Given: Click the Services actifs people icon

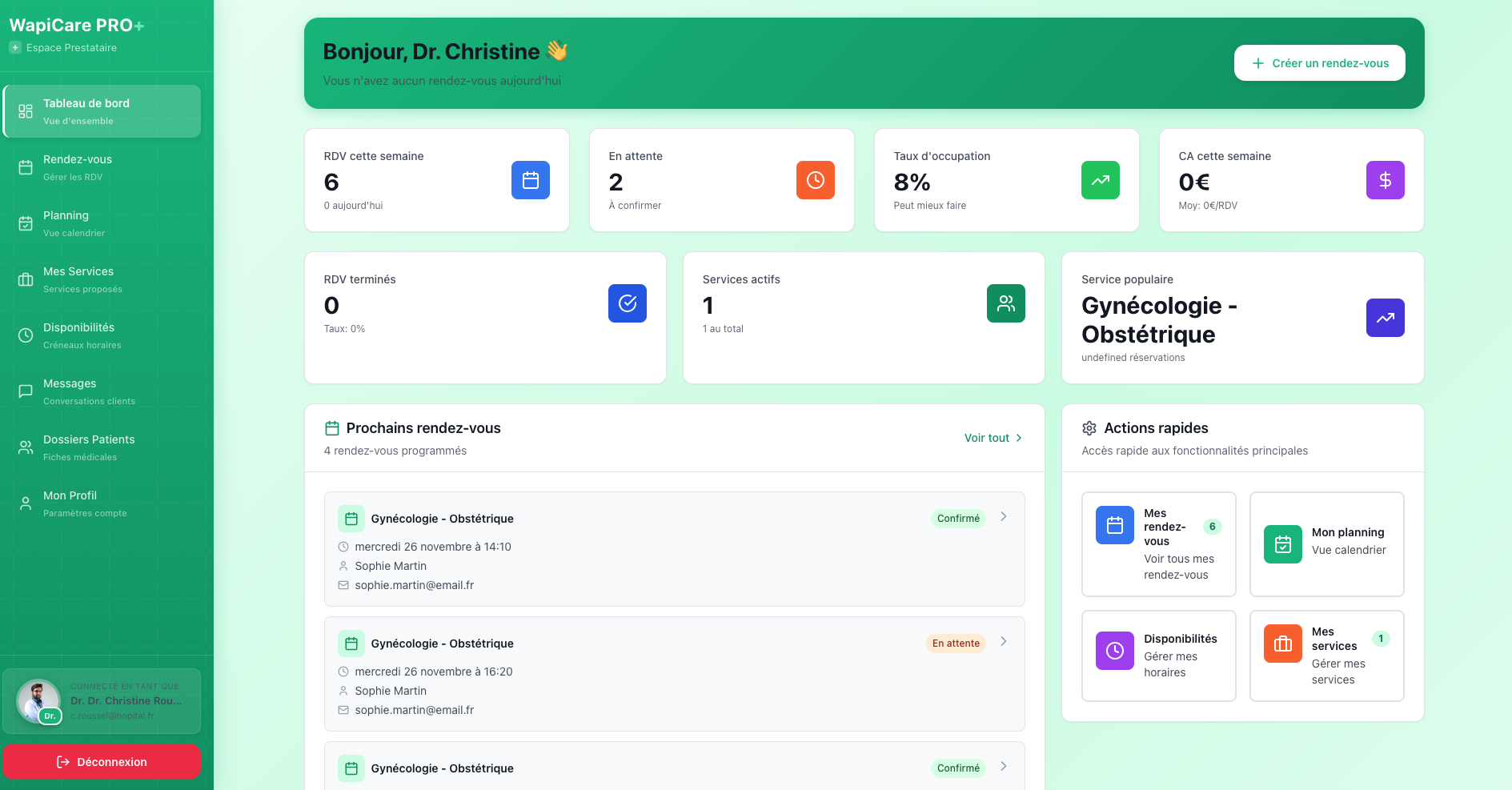Looking at the screenshot, I should (1006, 303).
